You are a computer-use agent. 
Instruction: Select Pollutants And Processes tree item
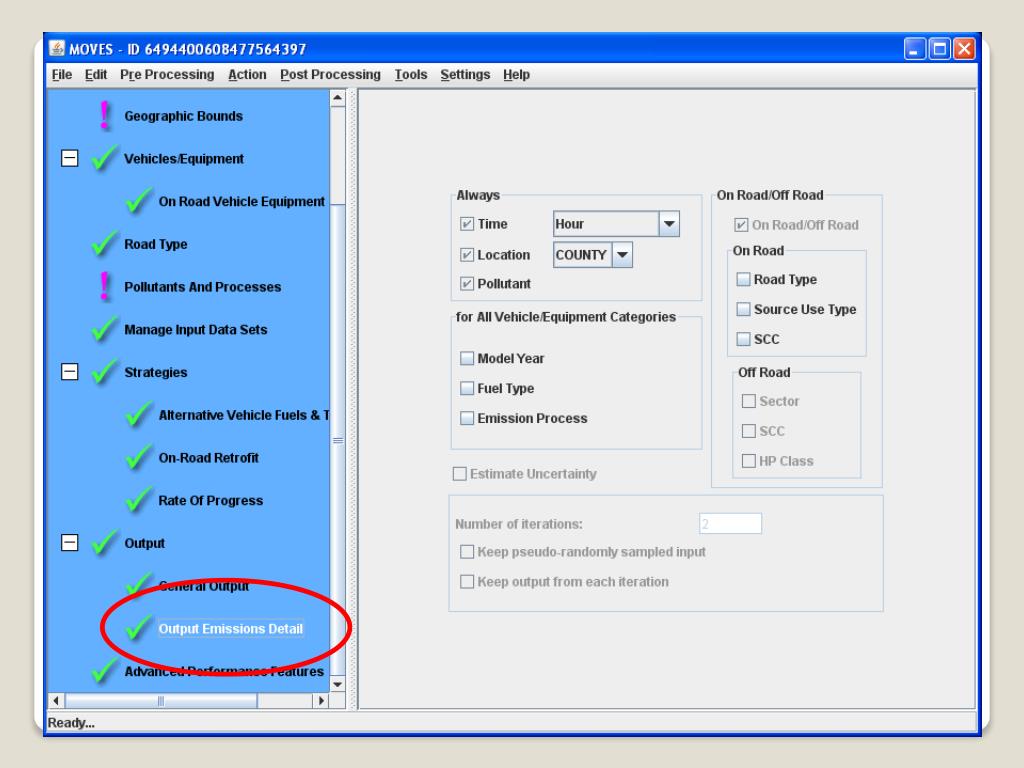click(x=202, y=287)
